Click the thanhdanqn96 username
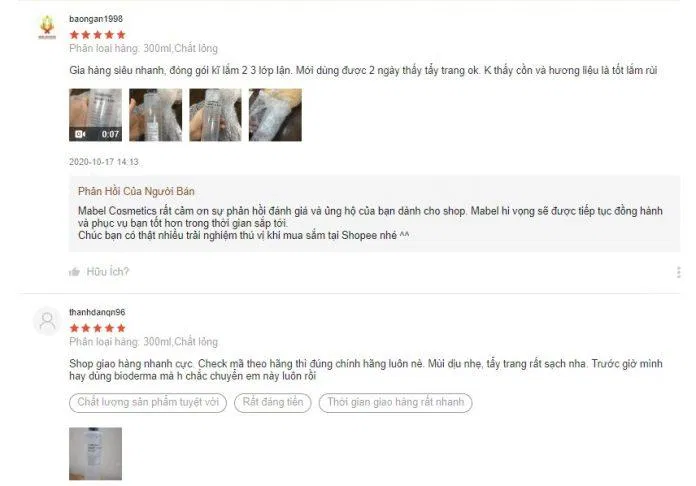The width and height of the screenshot is (696, 486). click(x=97, y=312)
